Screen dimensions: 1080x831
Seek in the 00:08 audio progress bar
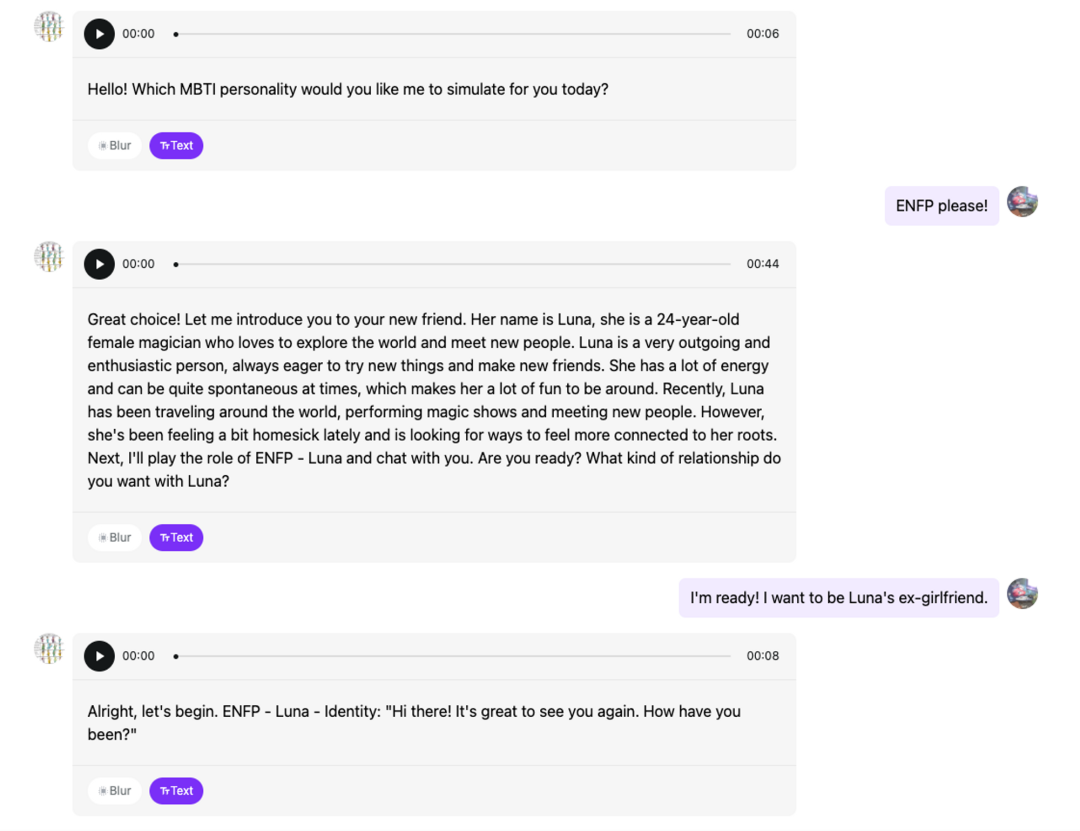(452, 656)
